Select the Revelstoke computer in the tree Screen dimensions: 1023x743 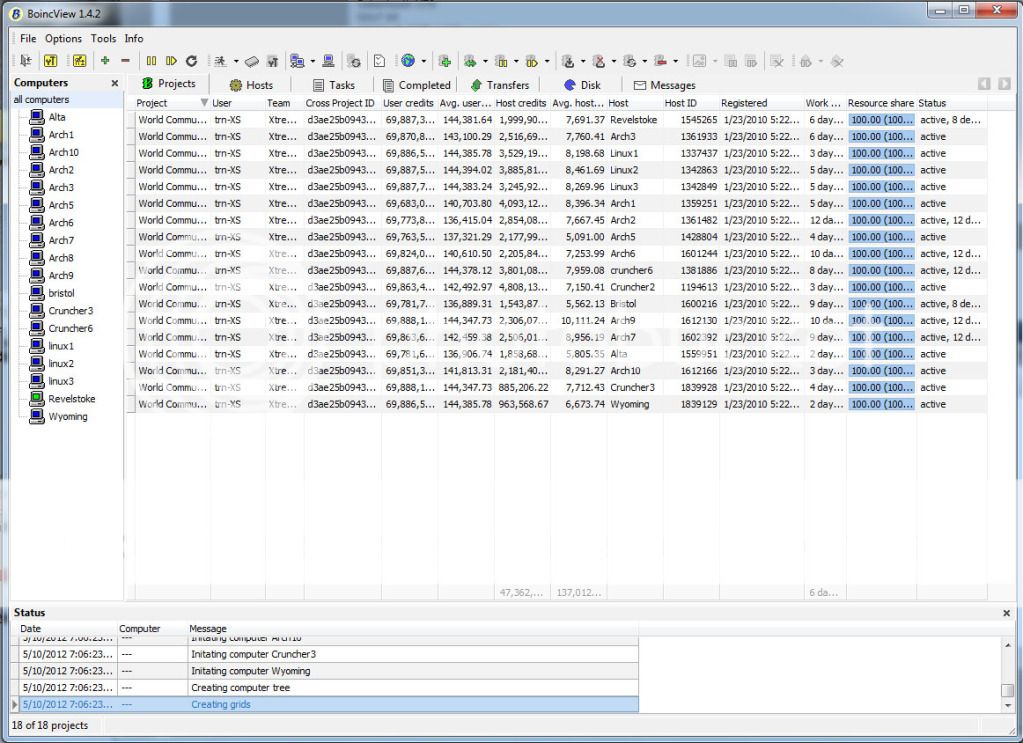point(71,399)
